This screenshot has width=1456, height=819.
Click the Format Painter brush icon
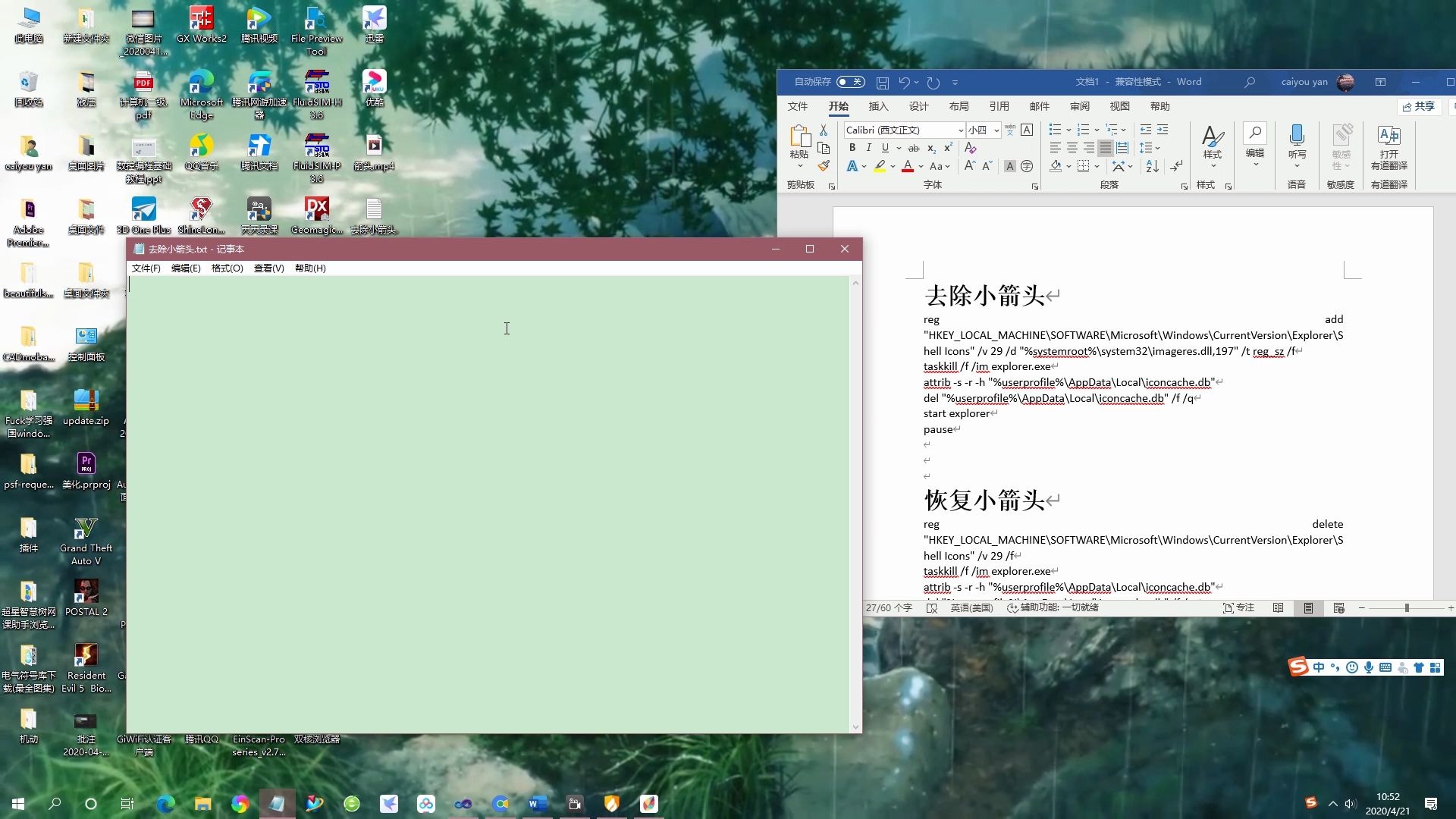tap(824, 165)
